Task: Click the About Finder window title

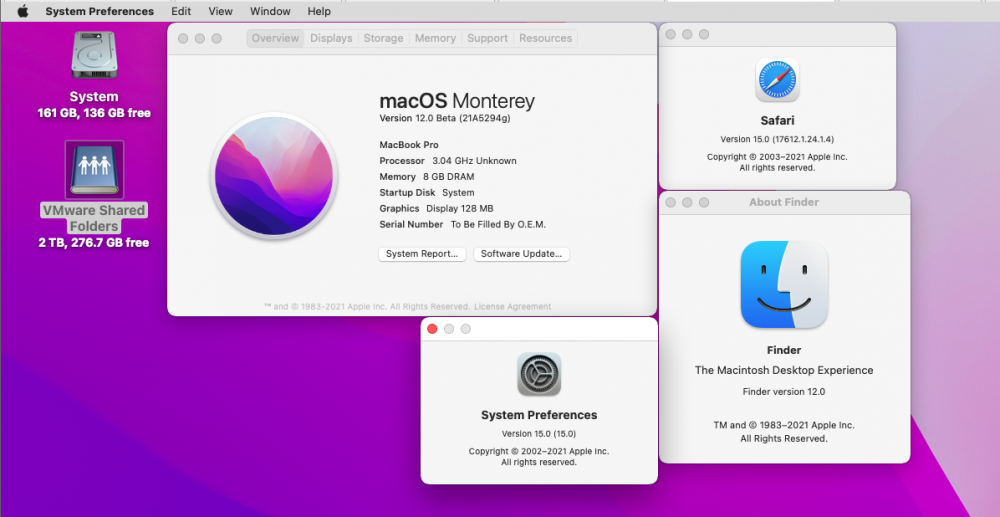Action: 784,202
